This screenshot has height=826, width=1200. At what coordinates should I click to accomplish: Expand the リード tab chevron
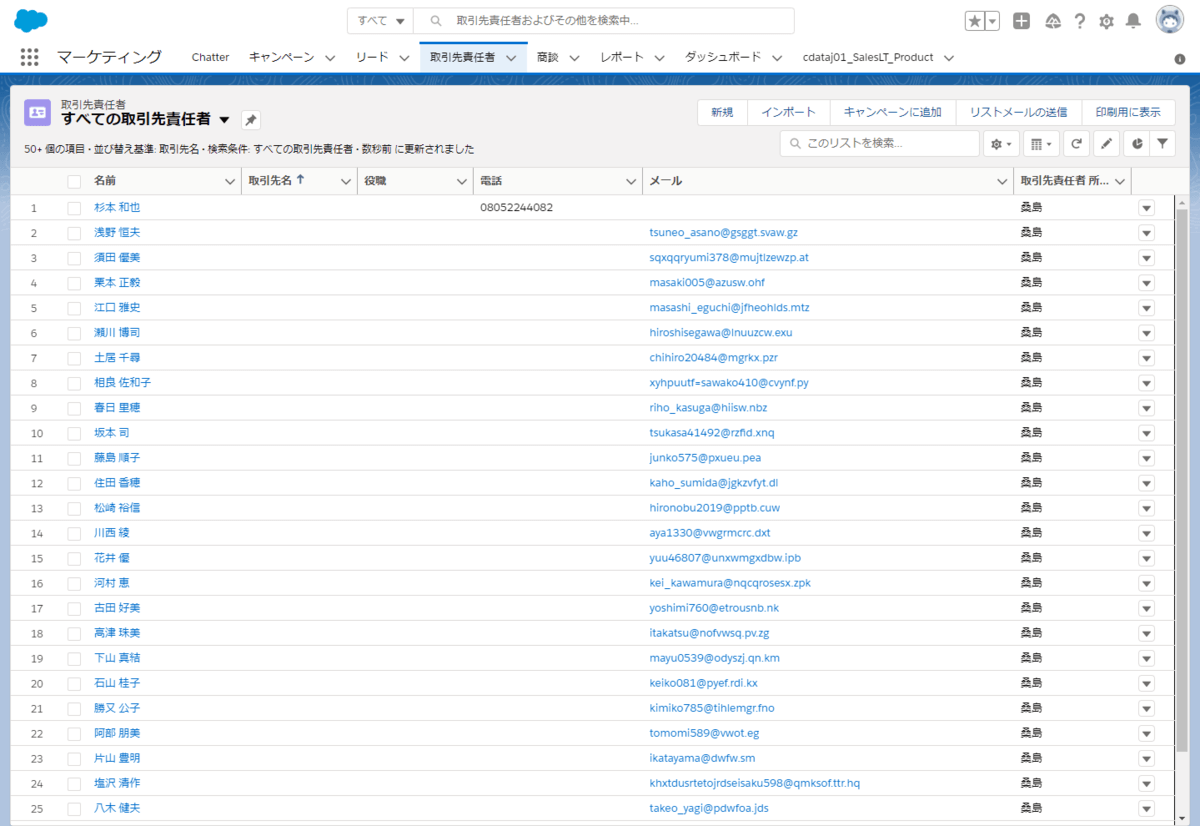[x=404, y=58]
